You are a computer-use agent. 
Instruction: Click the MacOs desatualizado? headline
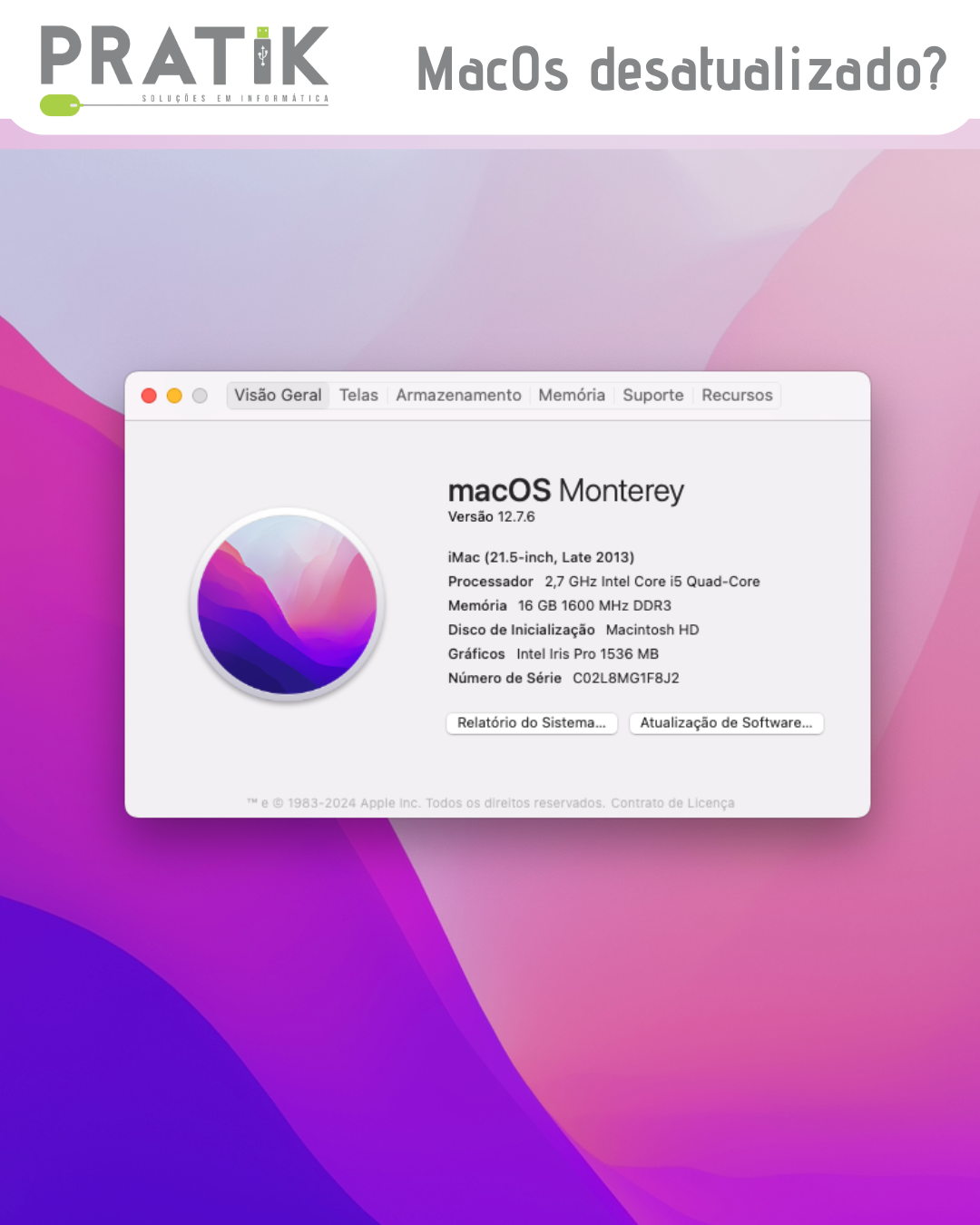click(x=681, y=69)
